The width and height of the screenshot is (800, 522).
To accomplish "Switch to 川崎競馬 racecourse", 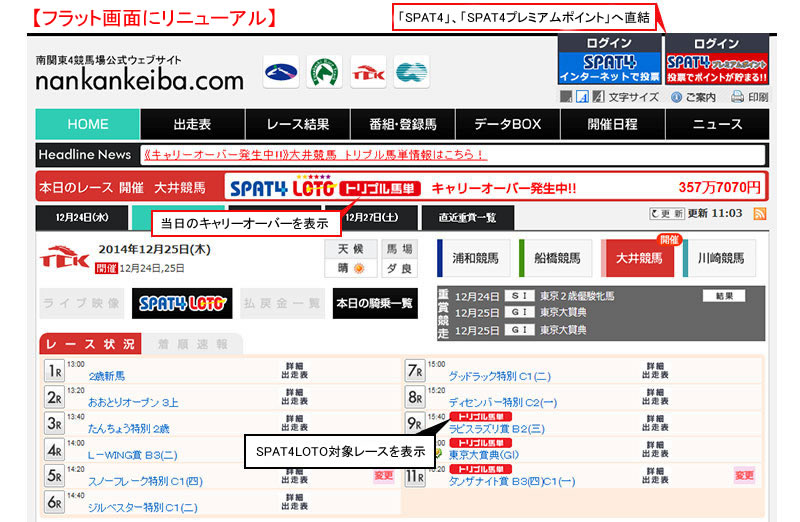I will [720, 258].
